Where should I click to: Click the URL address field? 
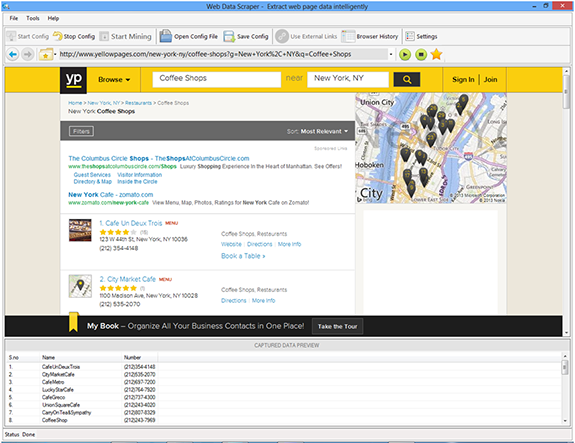[x=223, y=54]
